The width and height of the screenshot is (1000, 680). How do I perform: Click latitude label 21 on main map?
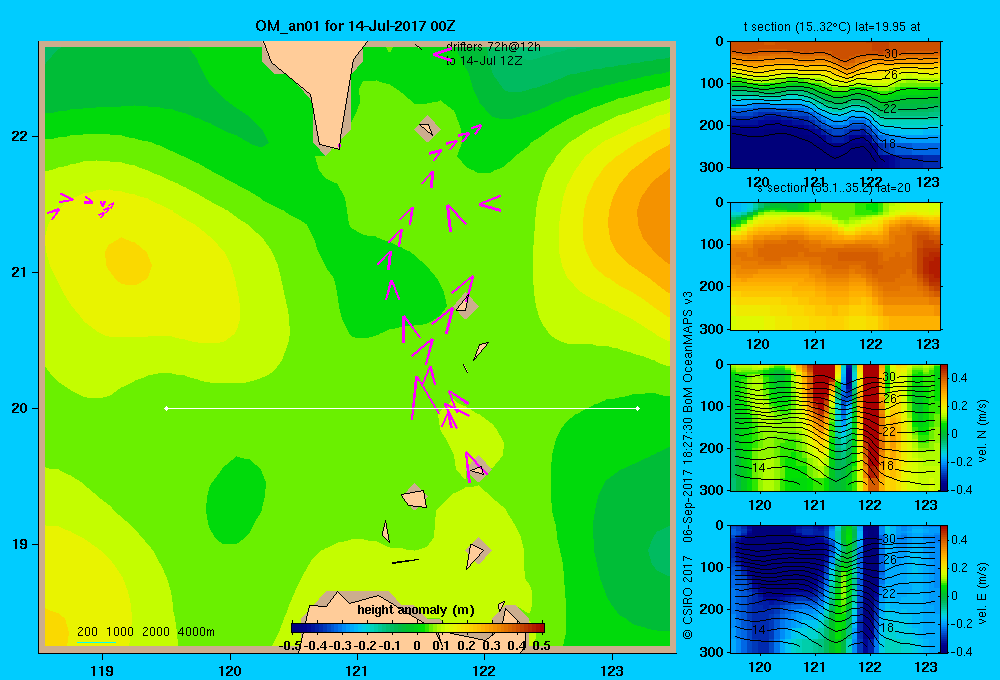[20, 272]
